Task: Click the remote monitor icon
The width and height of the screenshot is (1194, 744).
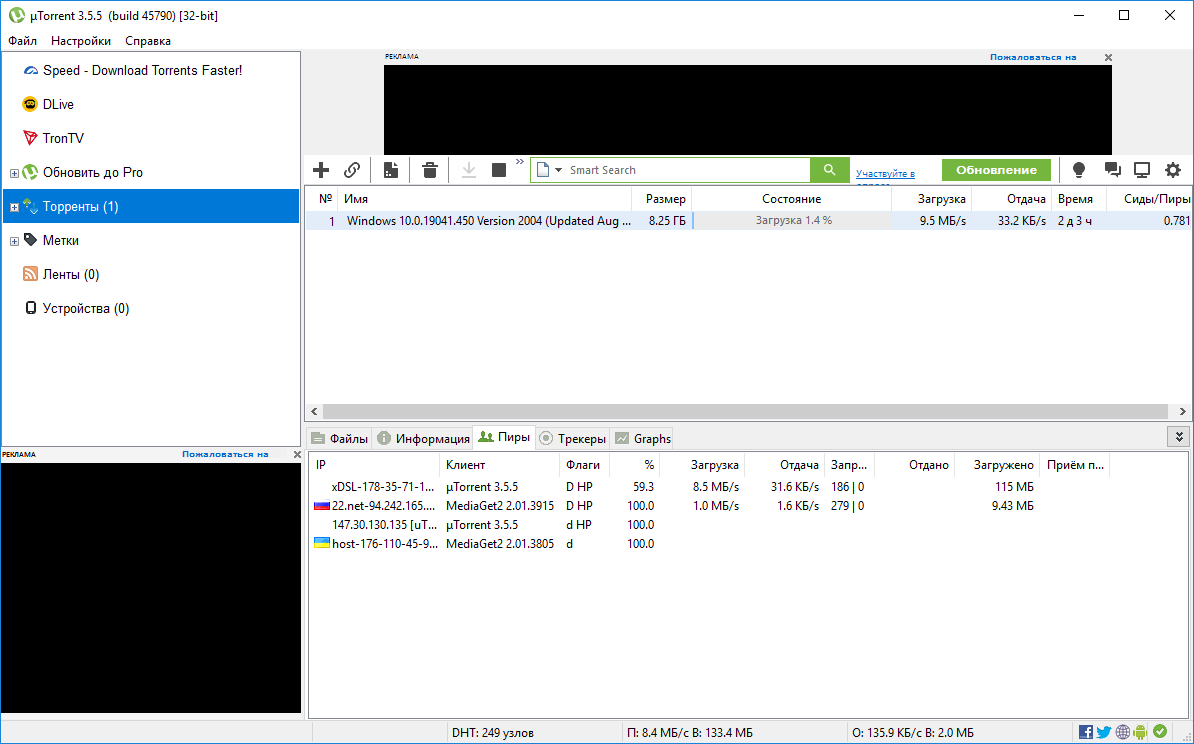Action: (1141, 170)
